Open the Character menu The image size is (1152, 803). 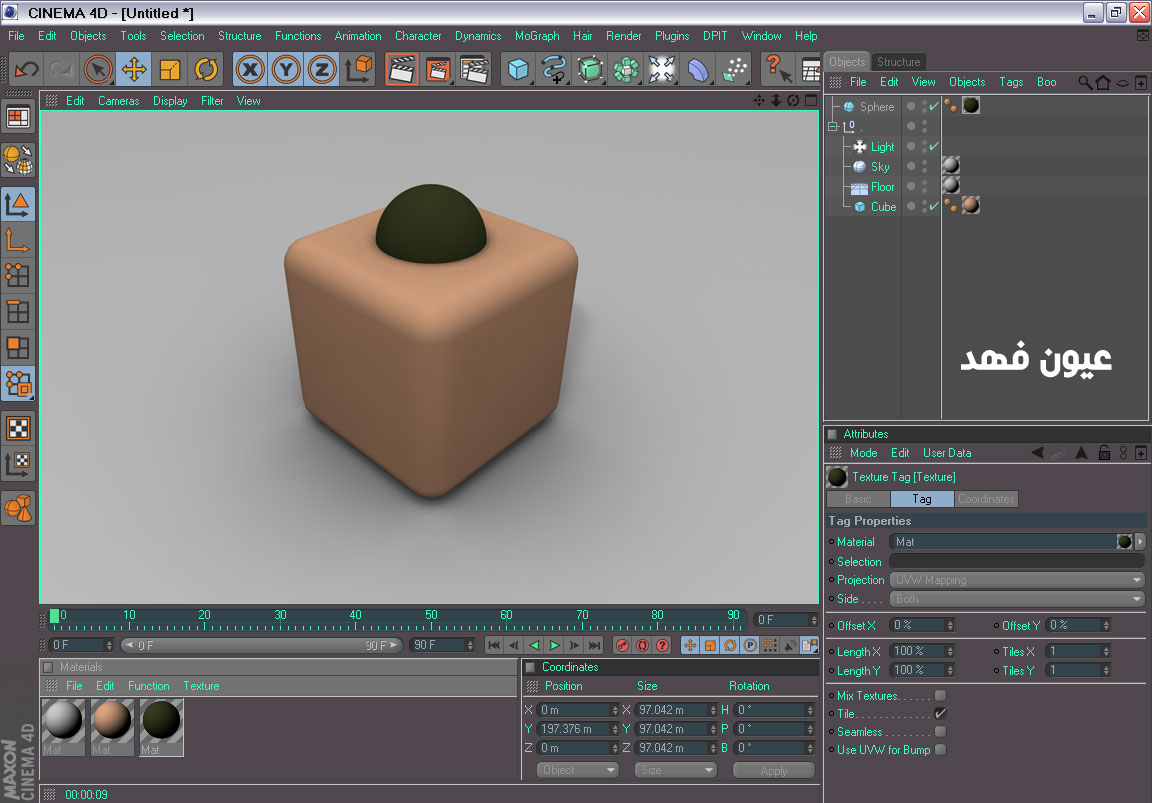click(418, 36)
